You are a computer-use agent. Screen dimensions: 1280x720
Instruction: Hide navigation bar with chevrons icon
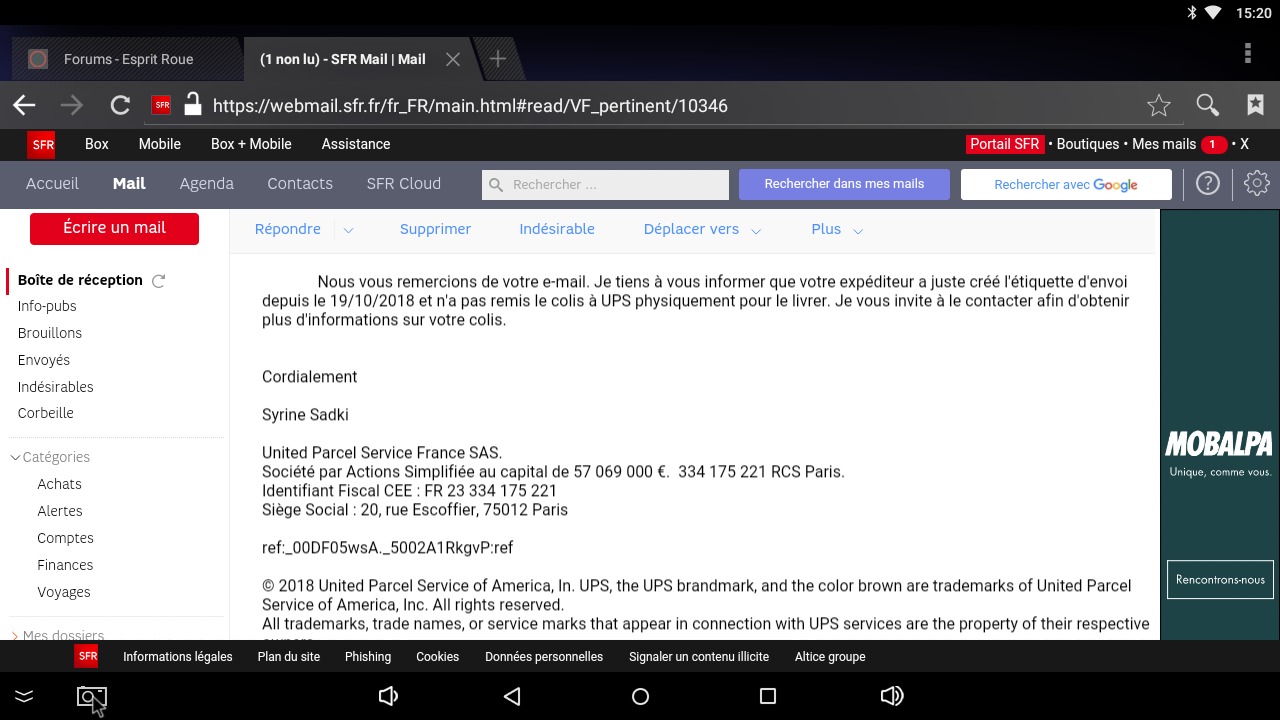[24, 696]
